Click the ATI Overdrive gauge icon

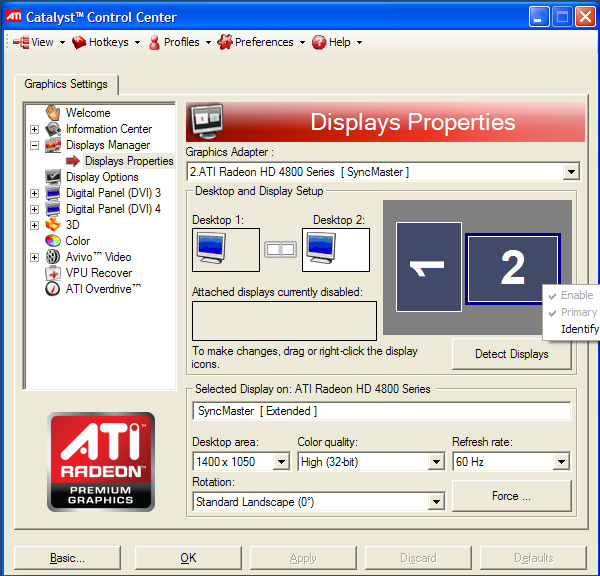coord(53,289)
